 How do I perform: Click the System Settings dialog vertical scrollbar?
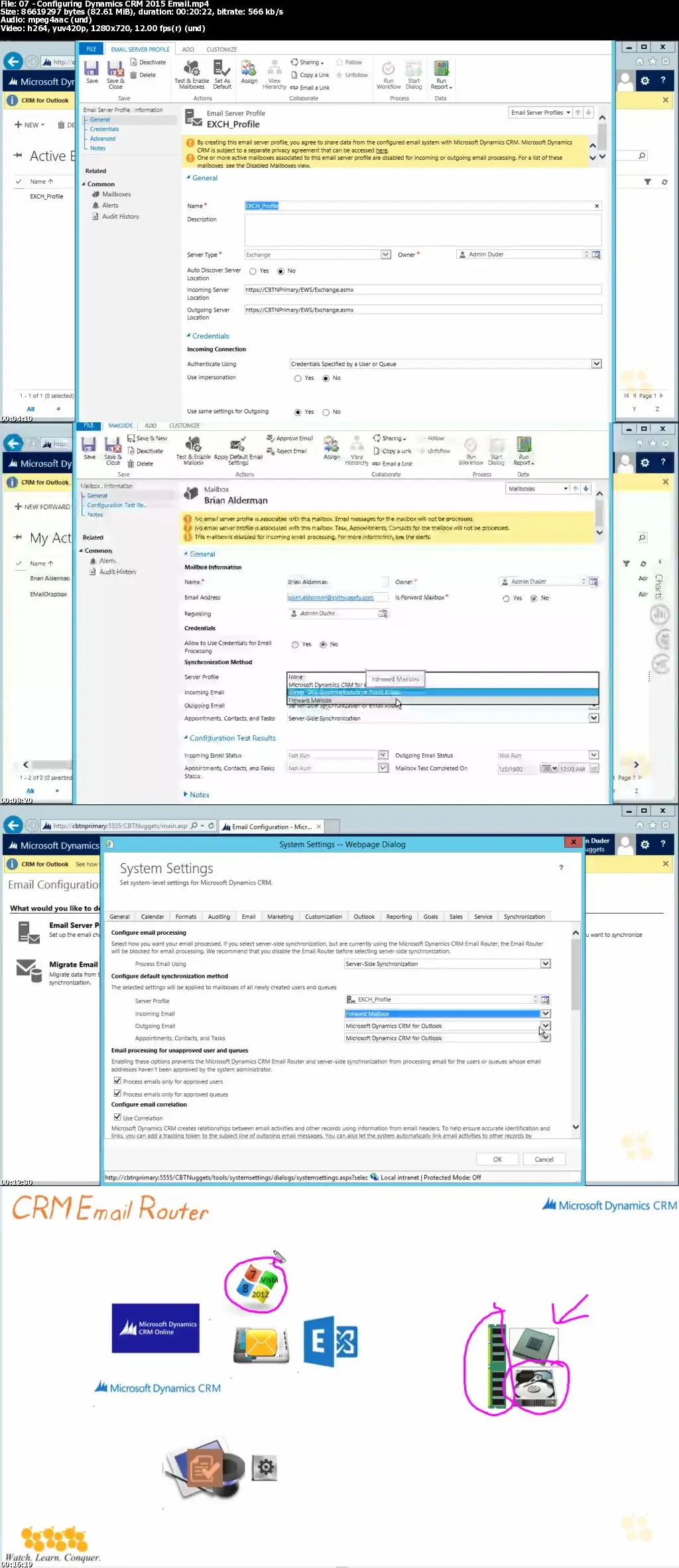pyautogui.click(x=576, y=1030)
